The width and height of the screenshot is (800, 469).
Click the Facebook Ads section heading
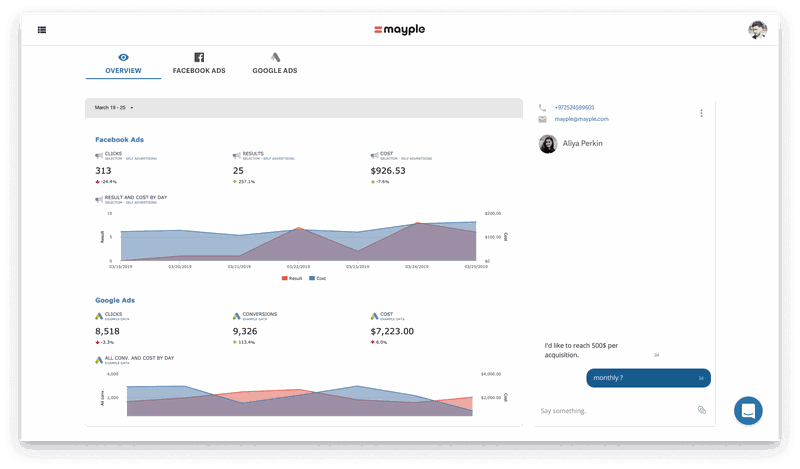click(x=119, y=139)
